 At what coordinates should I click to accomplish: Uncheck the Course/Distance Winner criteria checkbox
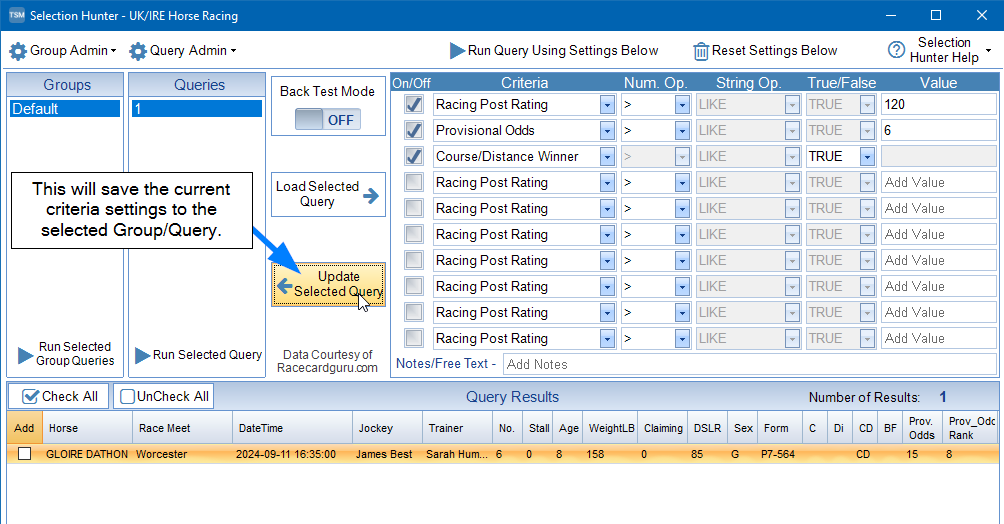coord(413,156)
